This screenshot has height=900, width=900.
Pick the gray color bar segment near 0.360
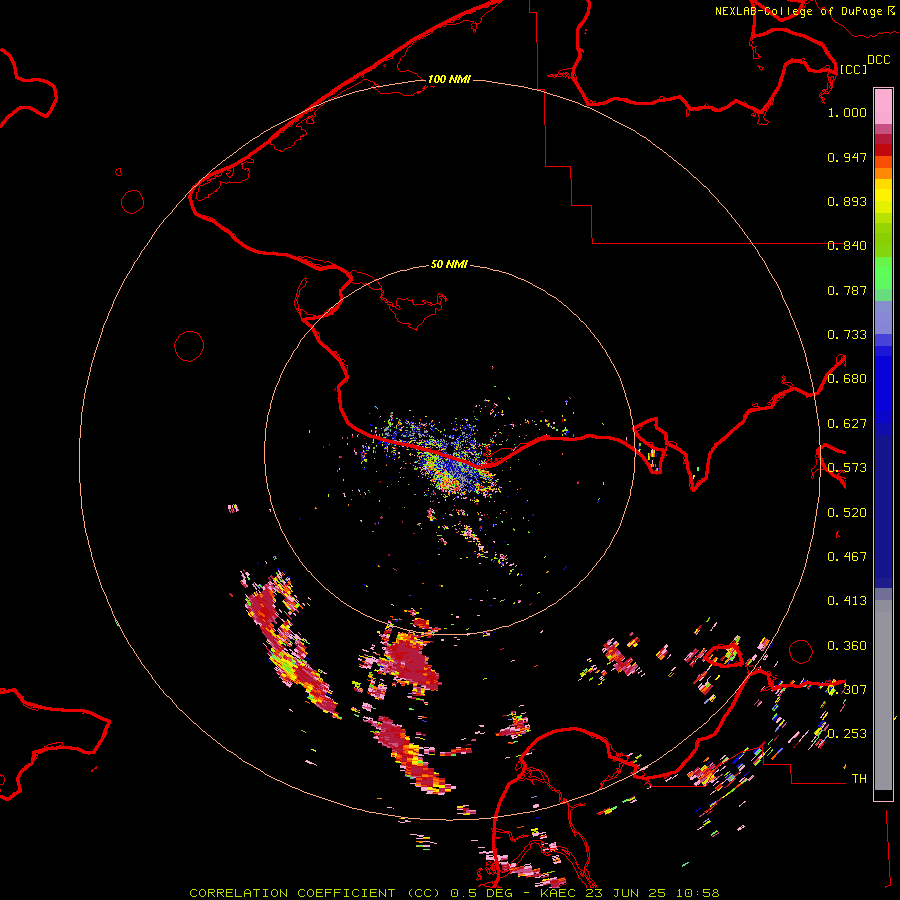[883, 700]
